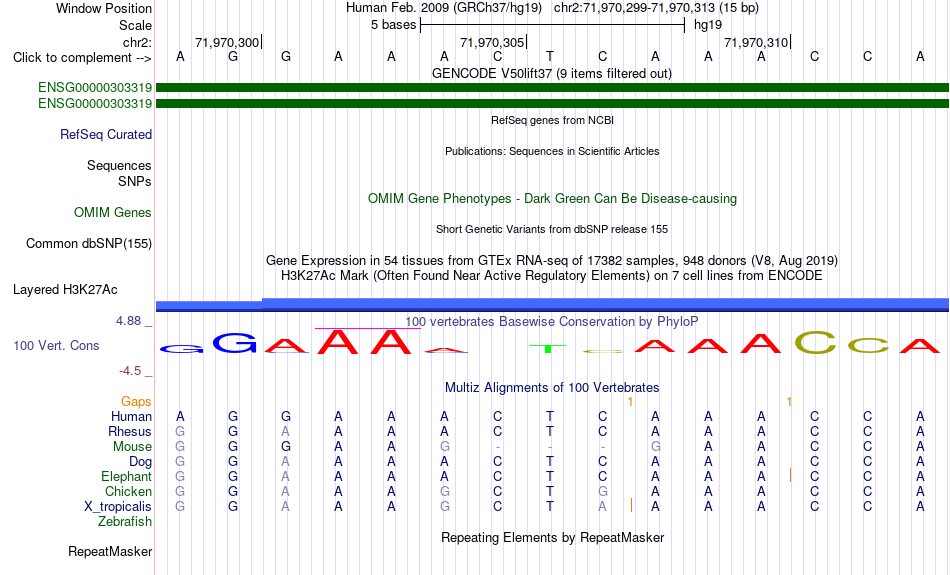
Task: Click the Window Position label
Action: (x=104, y=8)
